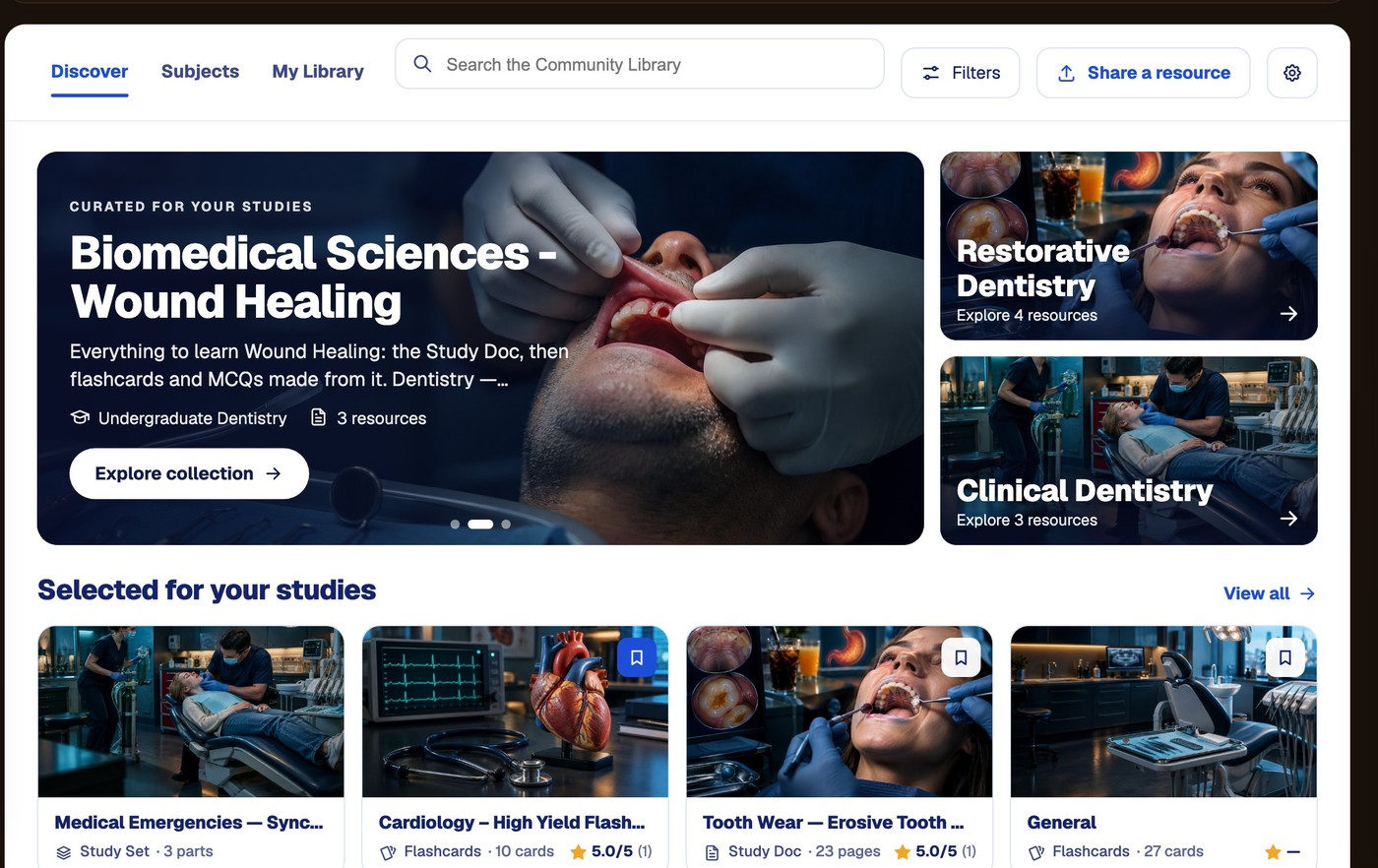Viewport: 1378px width, 868px height.
Task: Click the arrow on Clinical Dentistry card
Action: point(1288,519)
